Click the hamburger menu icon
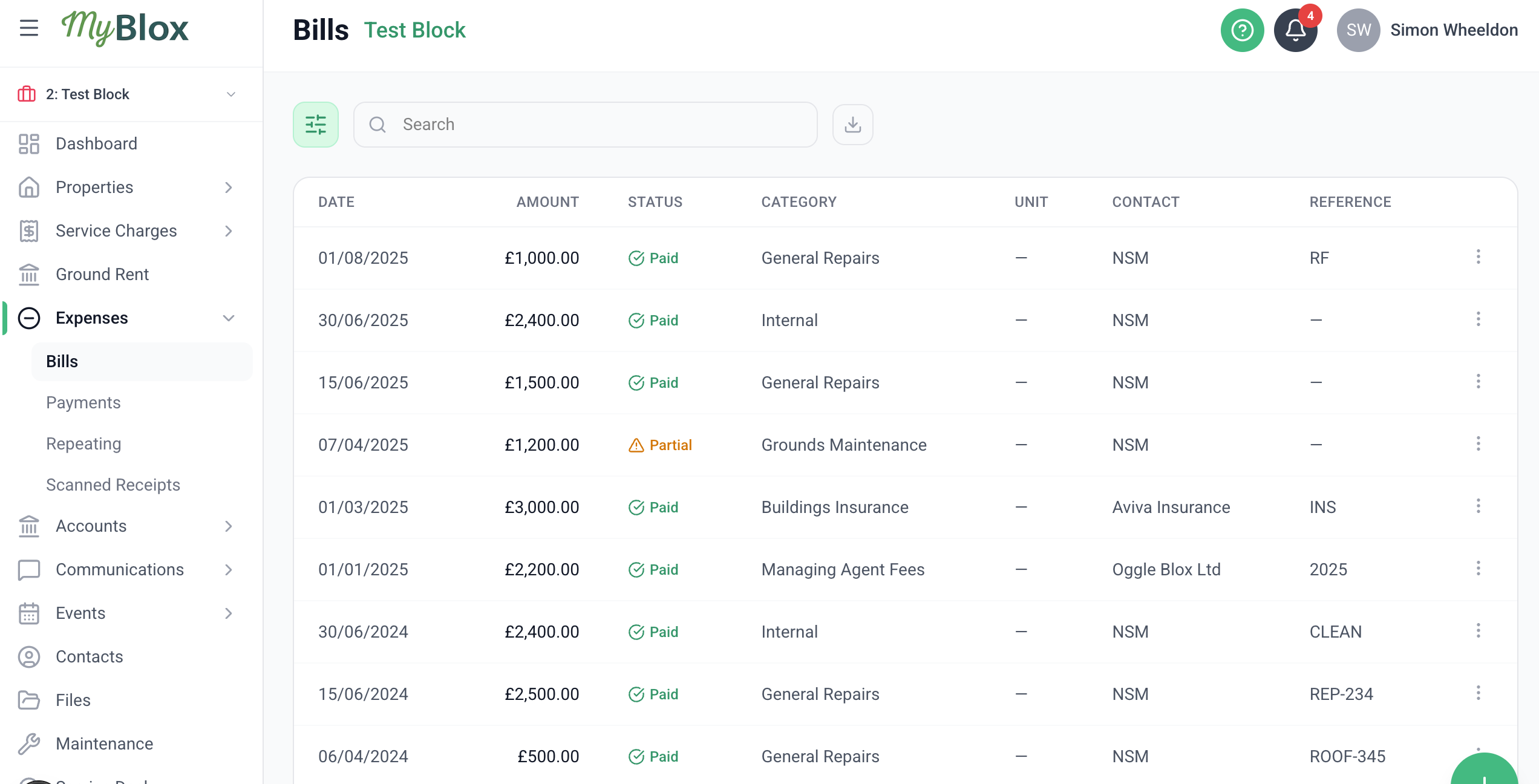The height and width of the screenshot is (784, 1539). [28, 28]
